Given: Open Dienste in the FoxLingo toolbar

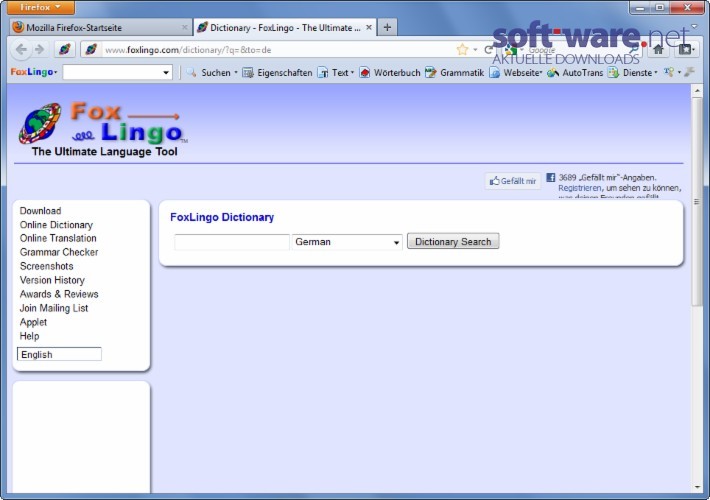Looking at the screenshot, I should click(632, 72).
